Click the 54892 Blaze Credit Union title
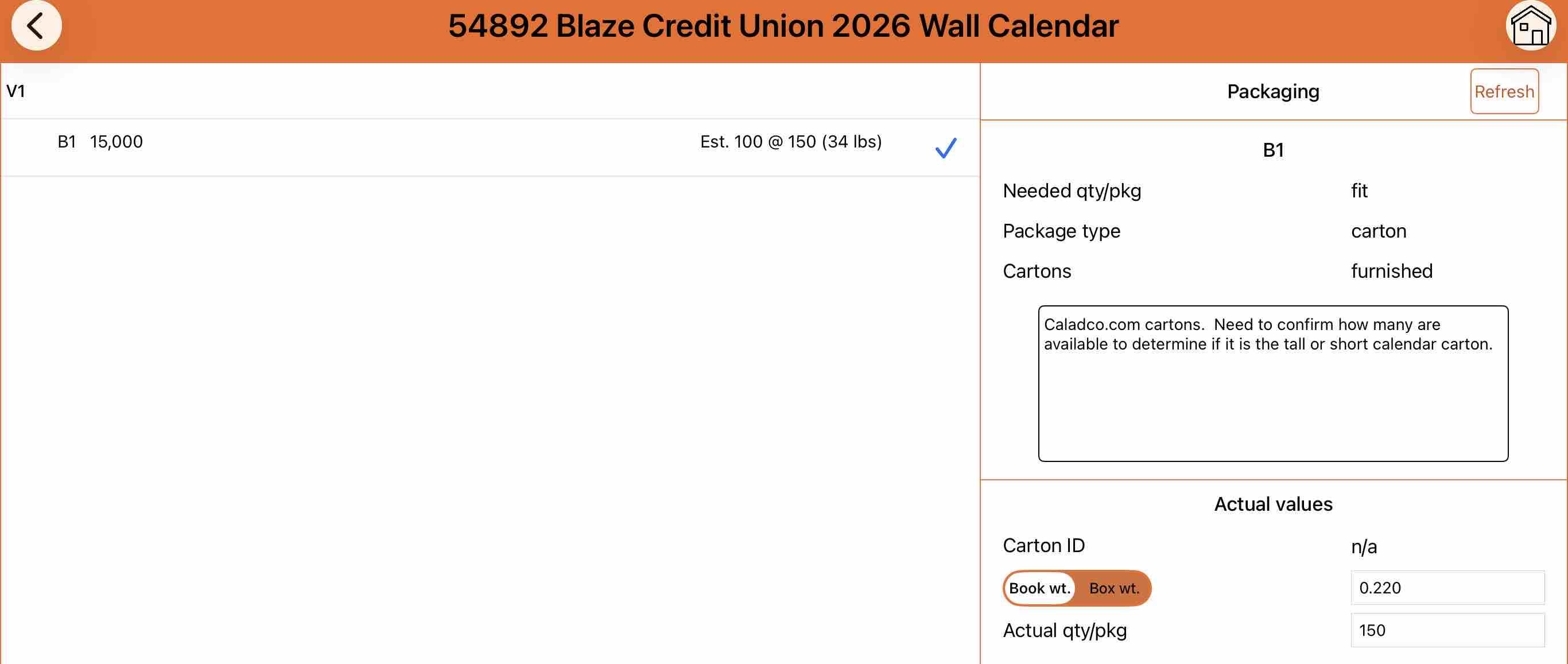Viewport: 1568px width, 664px height. 783,26
